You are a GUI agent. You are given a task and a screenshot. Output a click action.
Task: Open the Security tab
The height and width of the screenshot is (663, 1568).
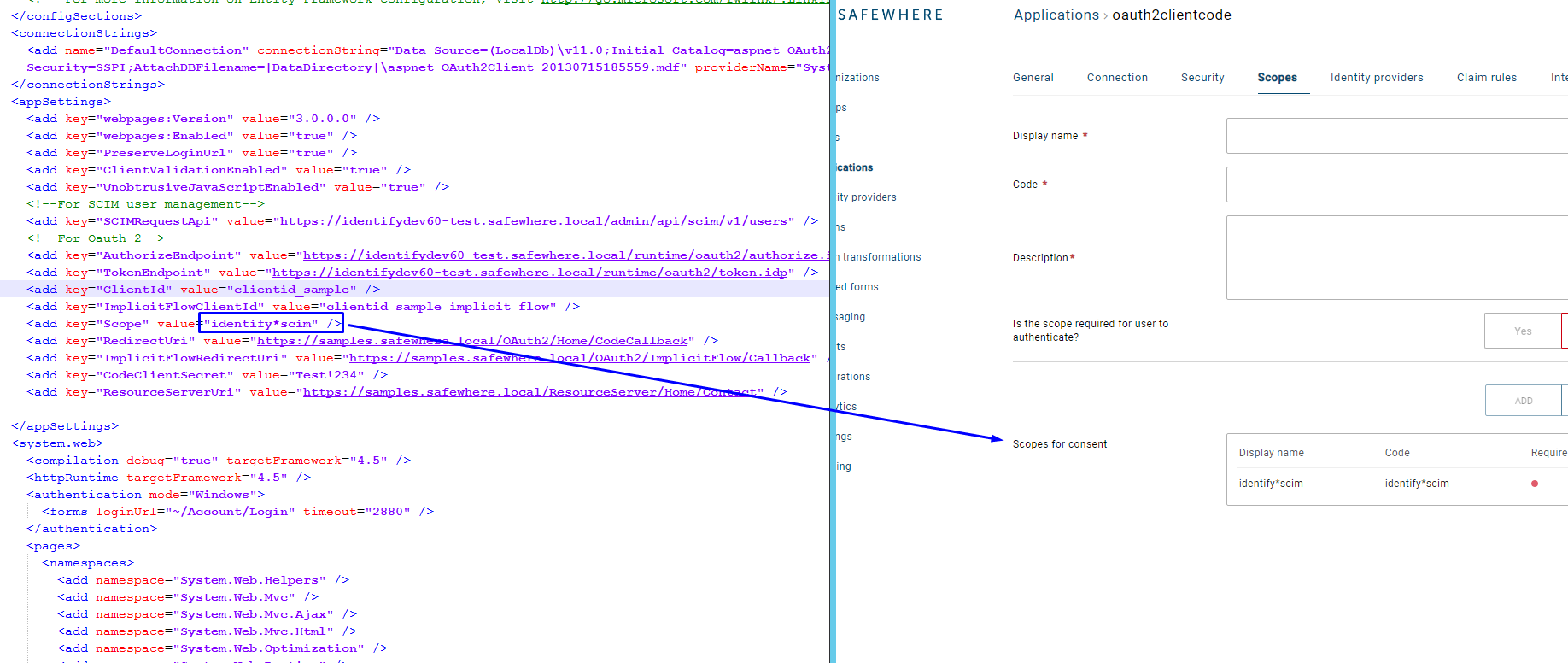click(1202, 78)
